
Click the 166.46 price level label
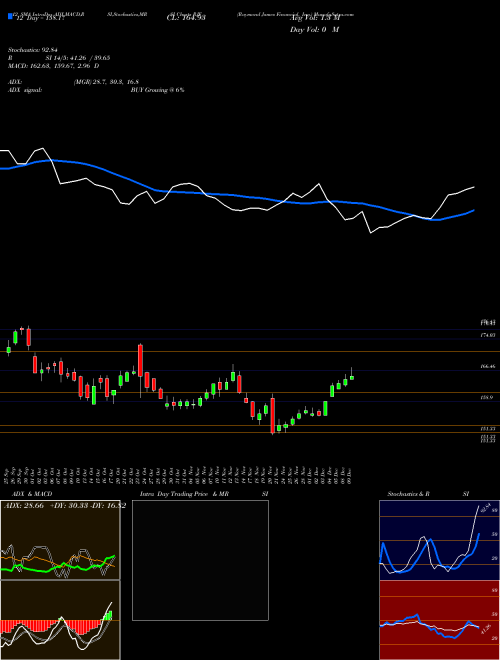click(x=487, y=367)
